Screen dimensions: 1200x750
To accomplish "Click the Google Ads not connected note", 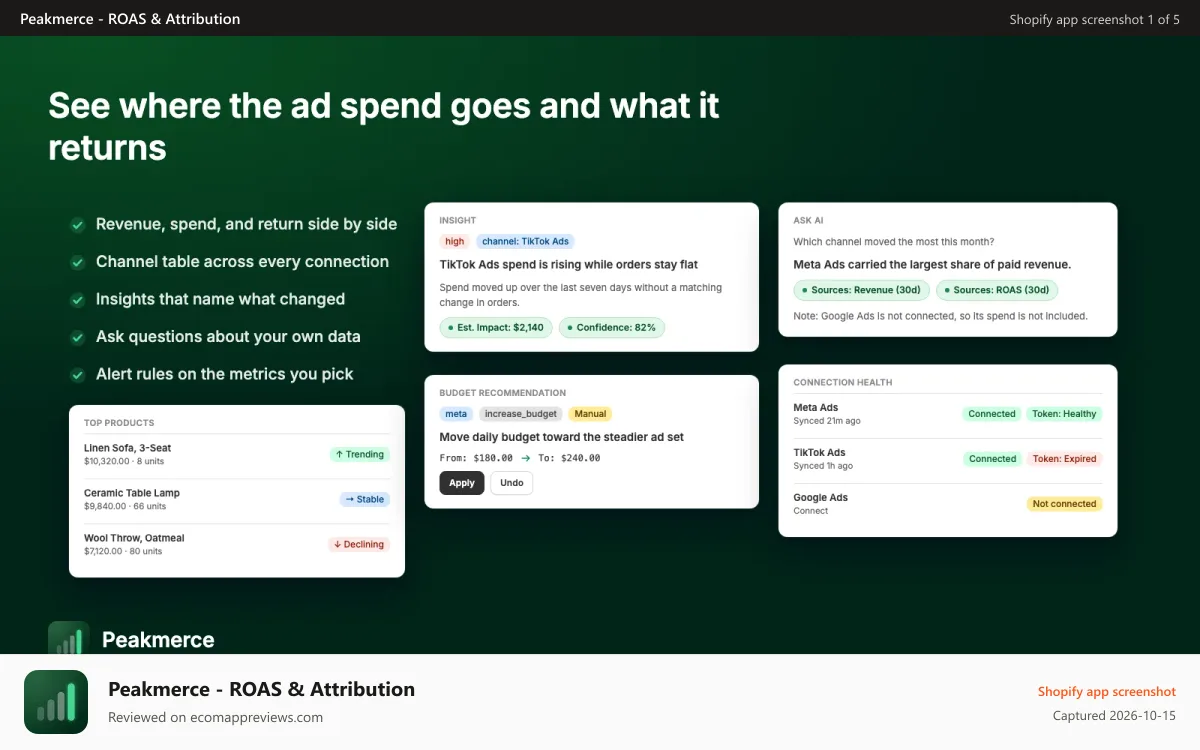I will click(941, 316).
